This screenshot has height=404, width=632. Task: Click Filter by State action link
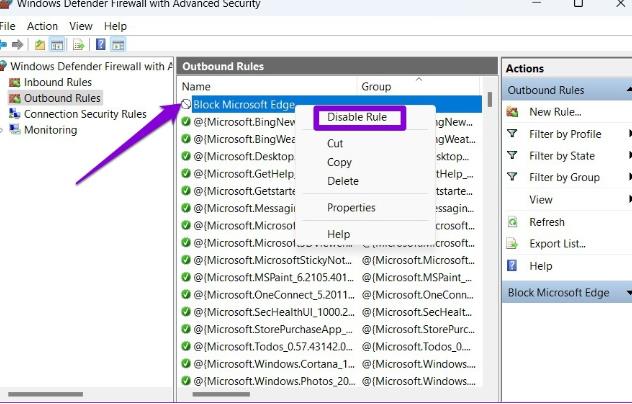coord(562,156)
